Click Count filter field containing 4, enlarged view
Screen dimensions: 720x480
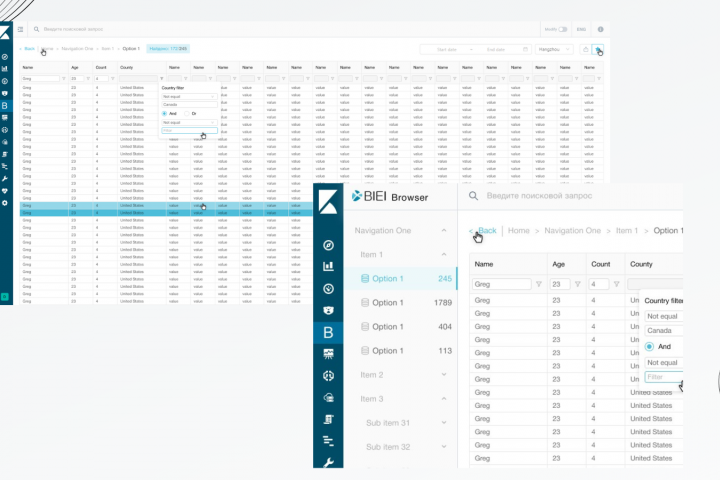click(x=599, y=284)
